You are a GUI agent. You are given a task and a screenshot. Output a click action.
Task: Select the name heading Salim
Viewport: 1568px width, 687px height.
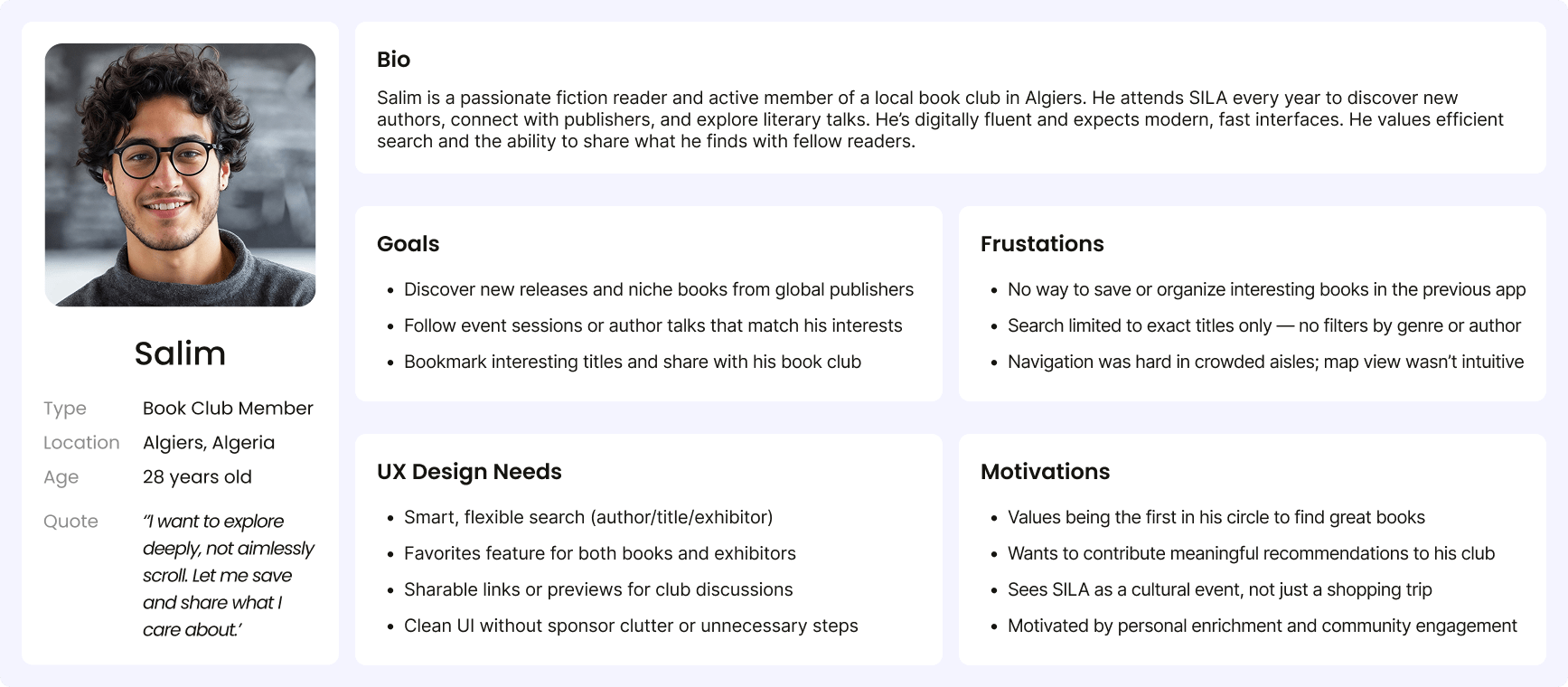coord(180,353)
